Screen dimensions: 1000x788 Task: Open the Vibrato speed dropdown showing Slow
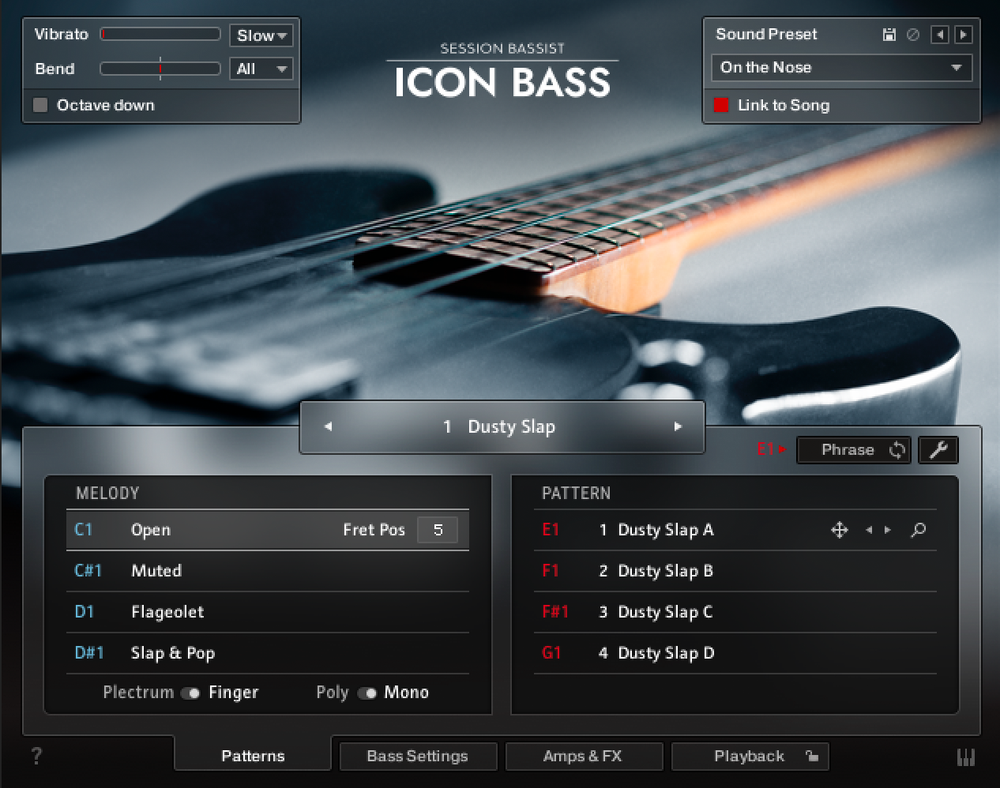261,34
